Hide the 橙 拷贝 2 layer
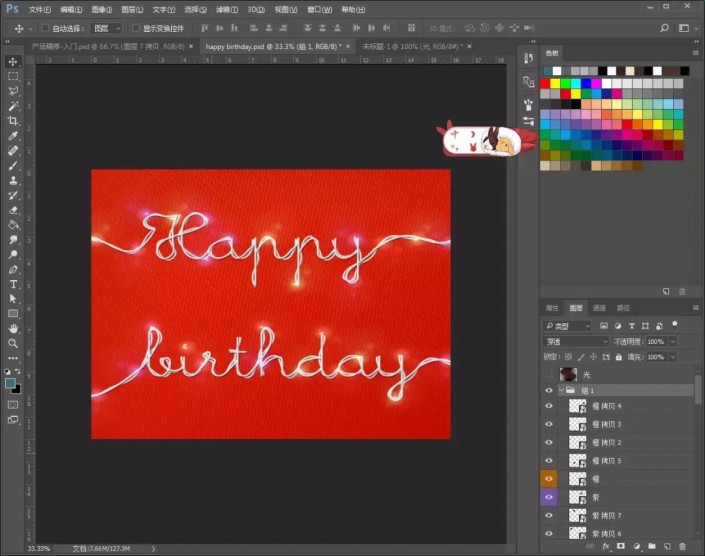 tap(549, 442)
